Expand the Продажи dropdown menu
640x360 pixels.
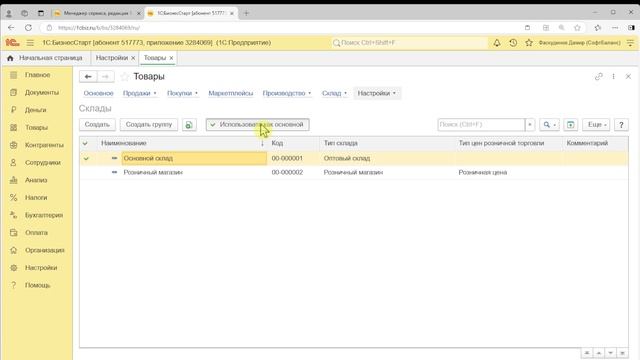click(140, 93)
